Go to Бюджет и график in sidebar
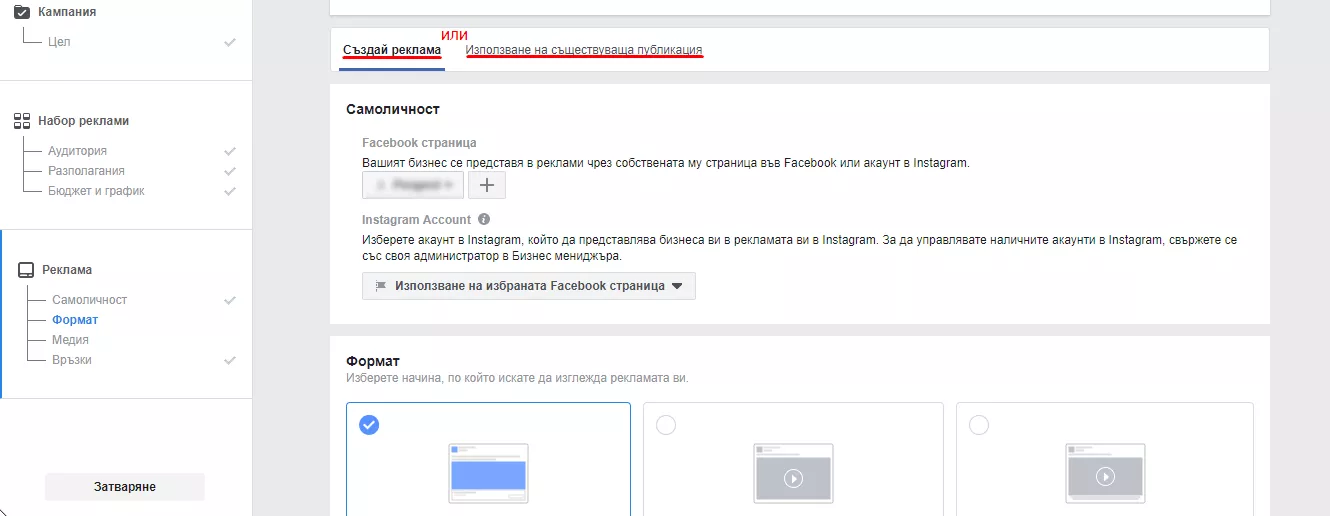Viewport: 1330px width, 516px height. point(96,191)
